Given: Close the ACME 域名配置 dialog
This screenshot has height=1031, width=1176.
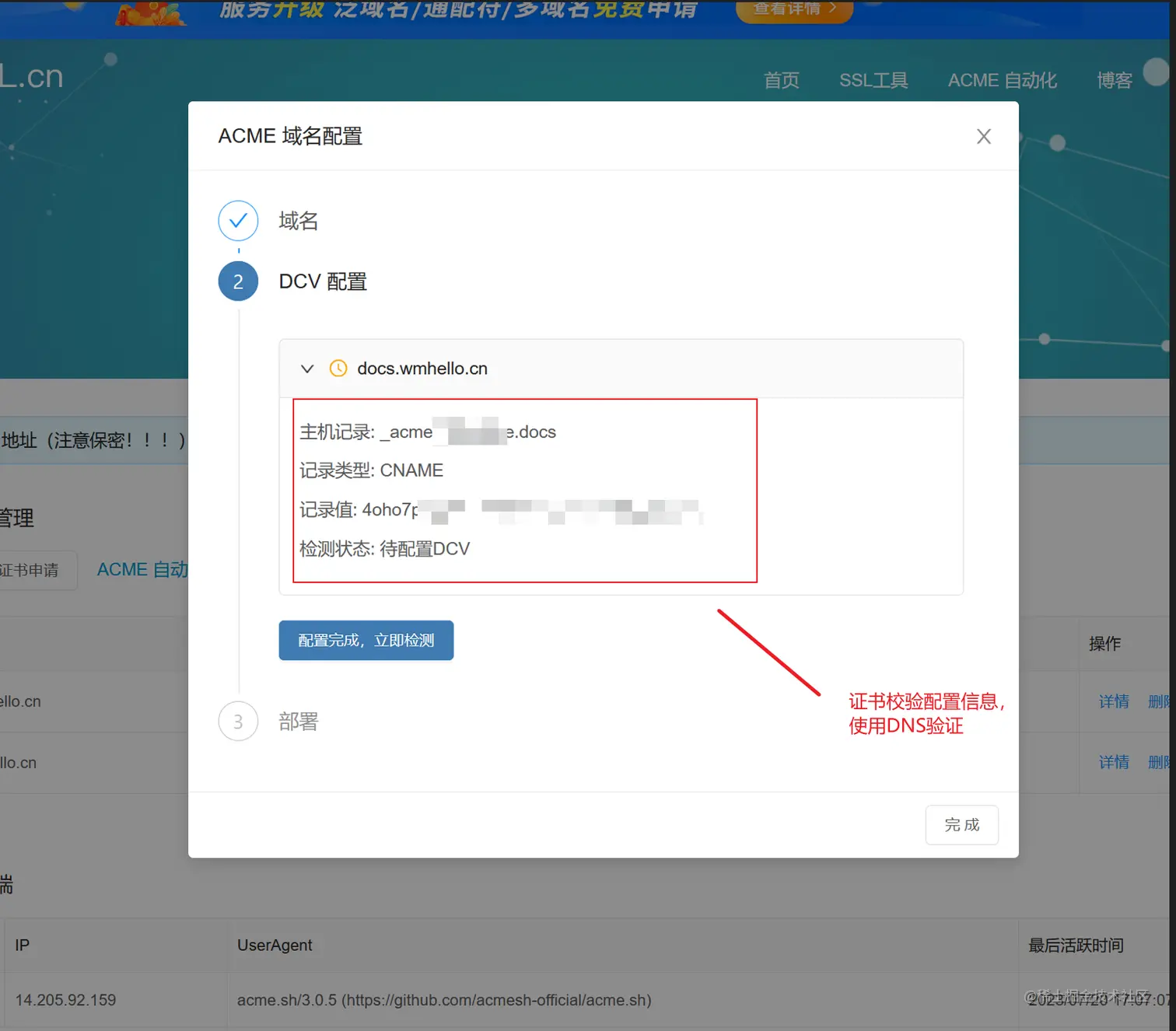Looking at the screenshot, I should pyautogui.click(x=983, y=136).
